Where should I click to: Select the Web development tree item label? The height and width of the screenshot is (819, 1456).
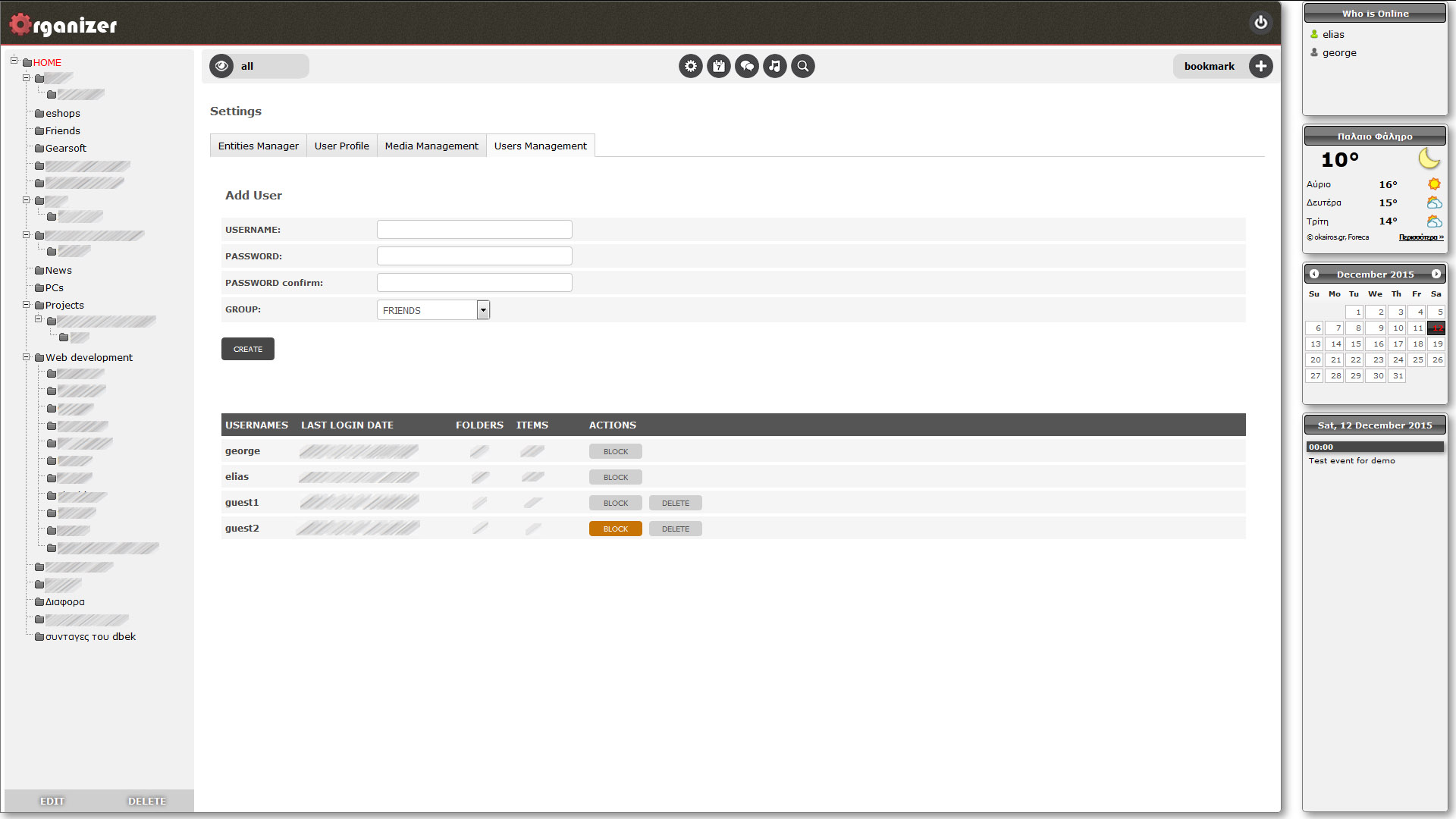click(x=89, y=357)
